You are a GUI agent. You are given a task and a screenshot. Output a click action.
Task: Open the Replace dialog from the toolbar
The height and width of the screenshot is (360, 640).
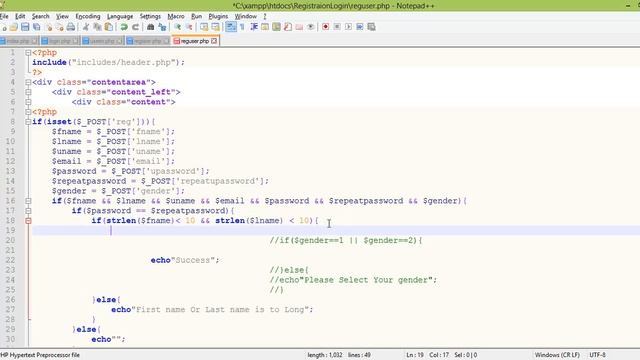[162, 27]
